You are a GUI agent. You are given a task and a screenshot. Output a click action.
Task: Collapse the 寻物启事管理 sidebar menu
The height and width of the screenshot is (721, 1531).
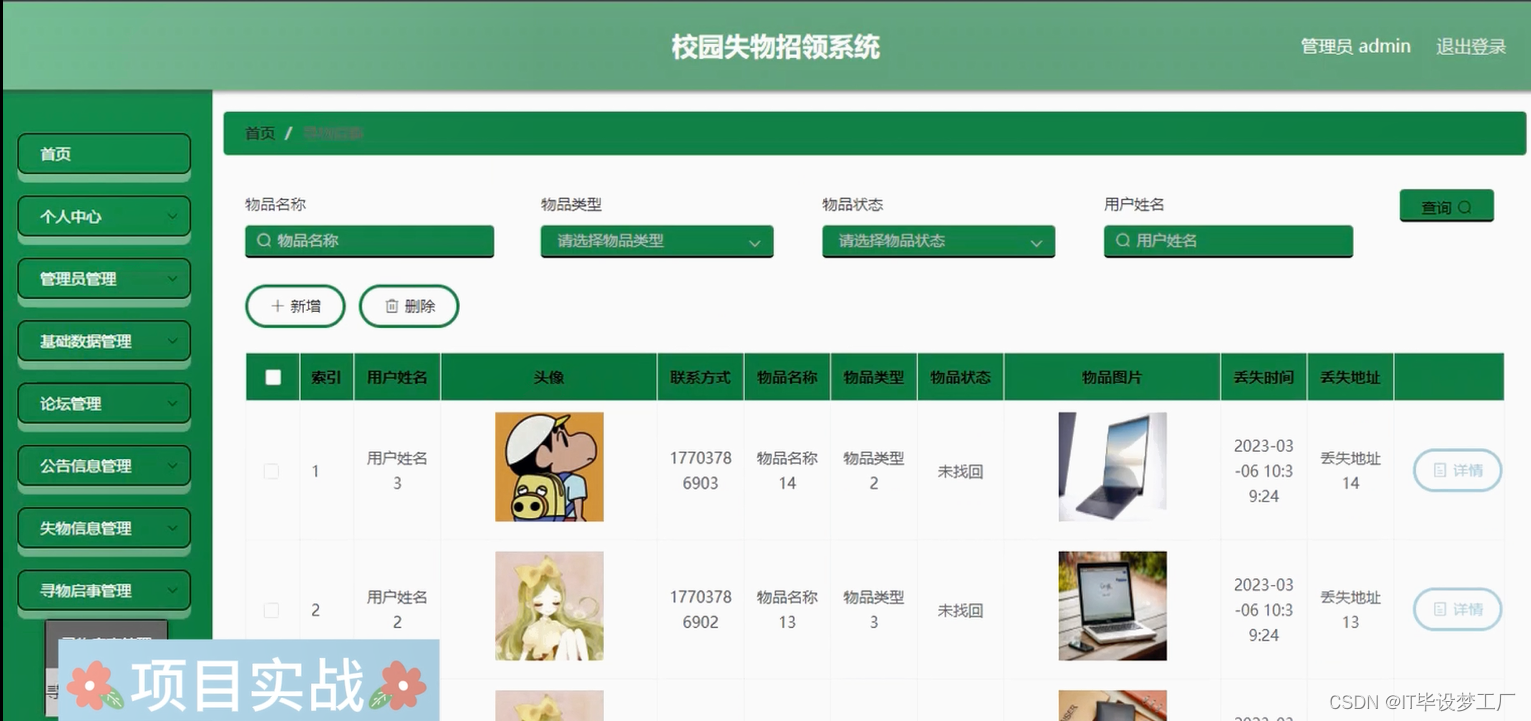[x=104, y=591]
